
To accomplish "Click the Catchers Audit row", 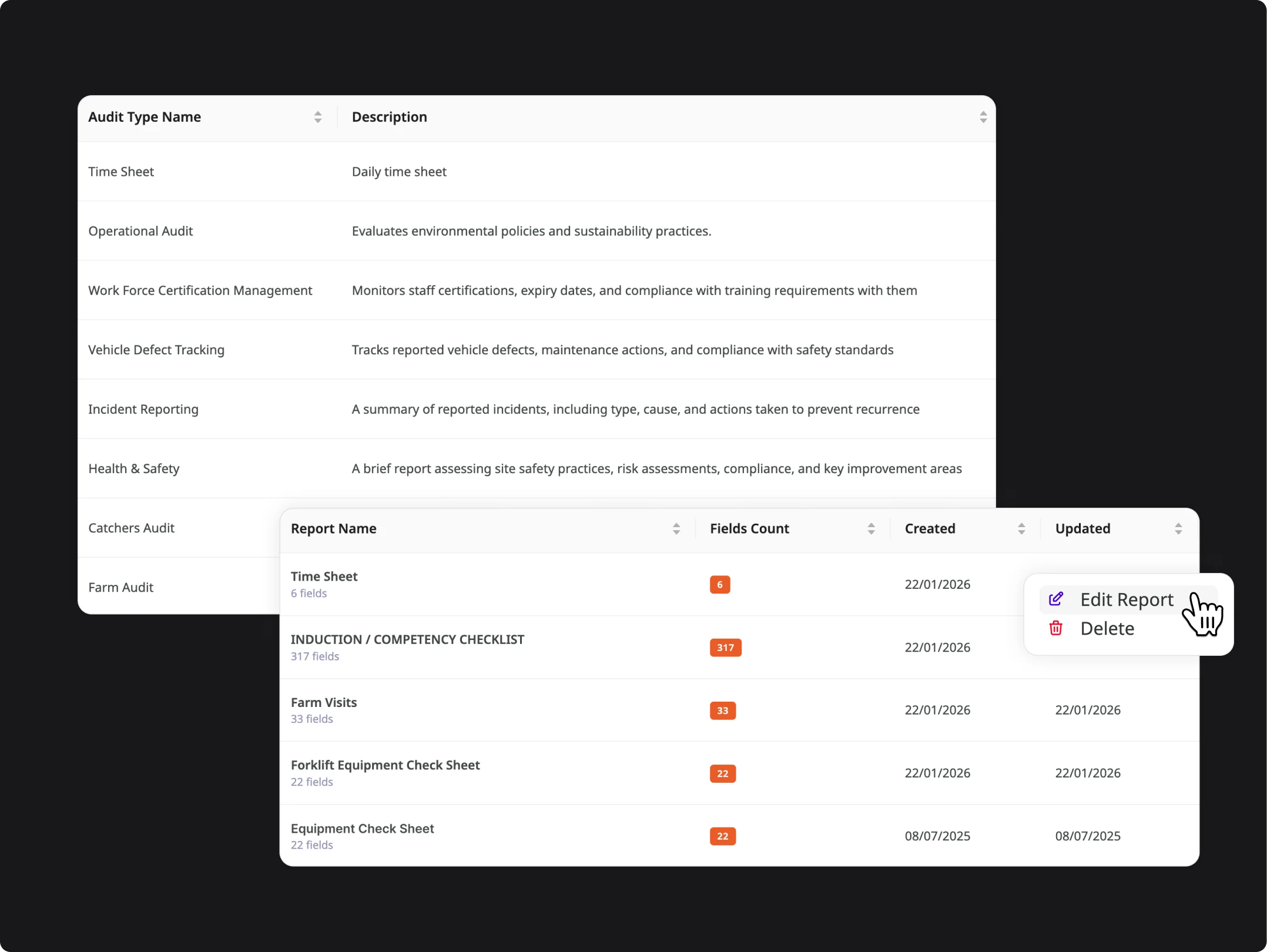I will click(x=132, y=528).
